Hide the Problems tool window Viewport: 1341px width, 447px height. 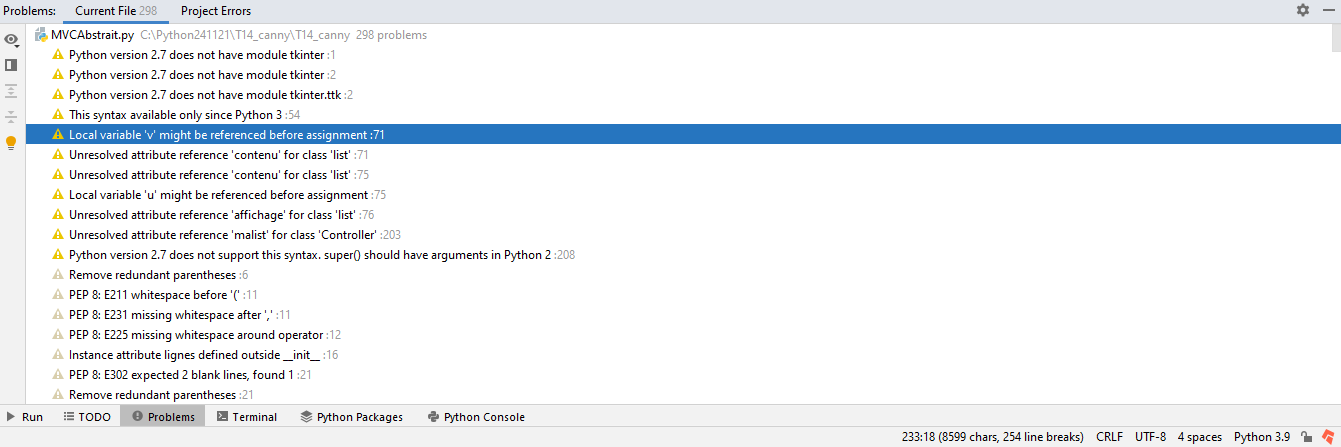(x=1327, y=10)
